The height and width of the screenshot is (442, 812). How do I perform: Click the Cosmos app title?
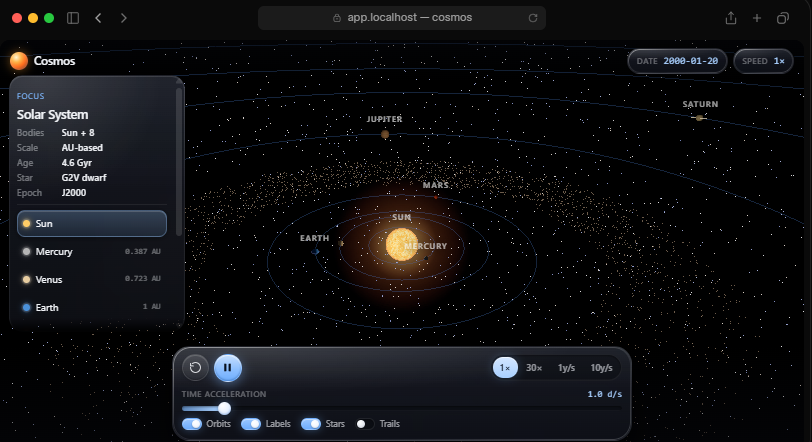point(54,61)
